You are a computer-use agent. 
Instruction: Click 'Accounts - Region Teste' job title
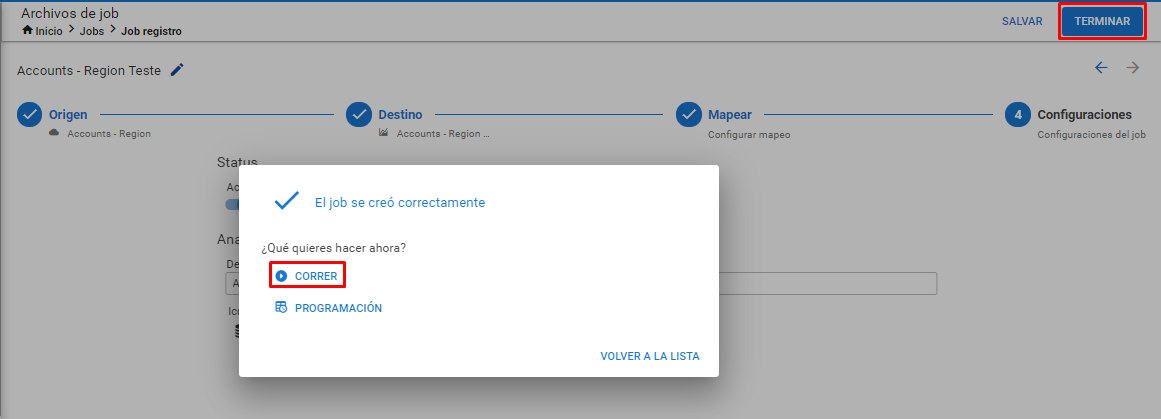pos(89,71)
